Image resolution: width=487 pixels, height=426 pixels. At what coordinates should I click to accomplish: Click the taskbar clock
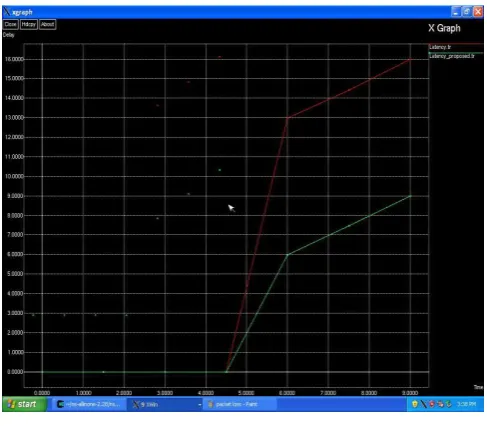tap(466, 404)
